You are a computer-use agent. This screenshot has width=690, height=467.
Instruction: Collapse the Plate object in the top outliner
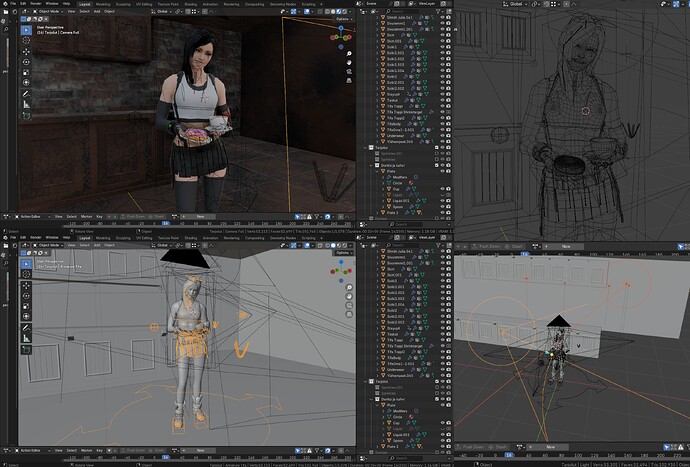pos(377,171)
